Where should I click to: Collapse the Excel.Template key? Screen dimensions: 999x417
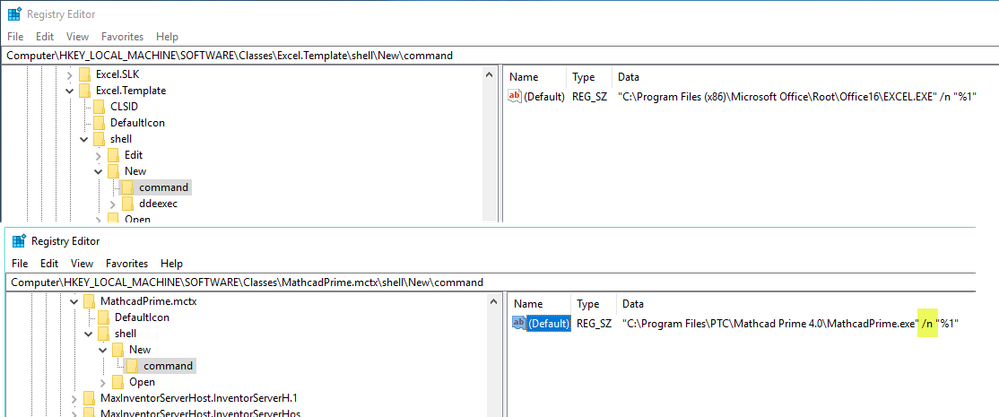tap(69, 90)
